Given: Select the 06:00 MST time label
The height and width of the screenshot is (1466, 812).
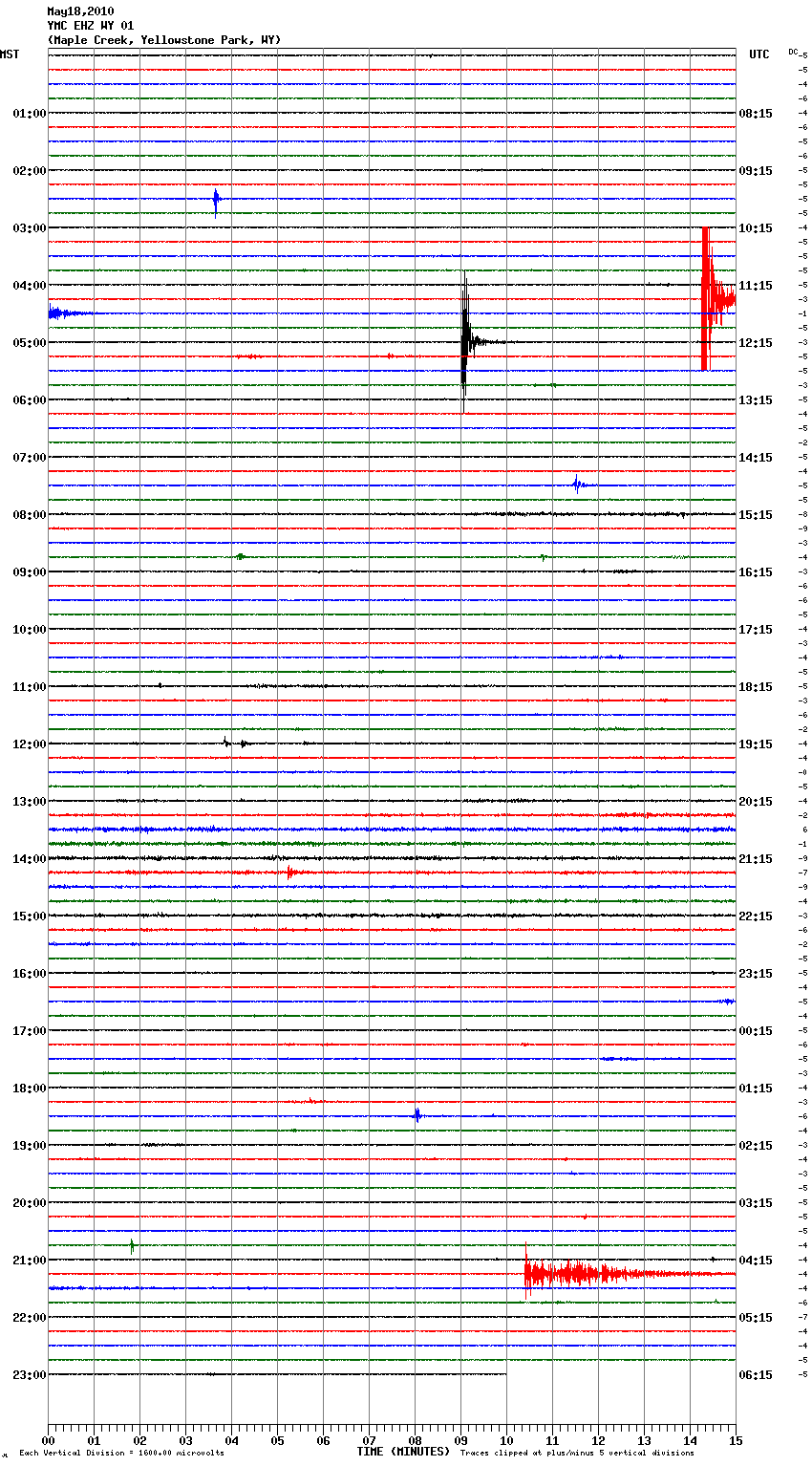Looking at the screenshot, I should point(29,400).
